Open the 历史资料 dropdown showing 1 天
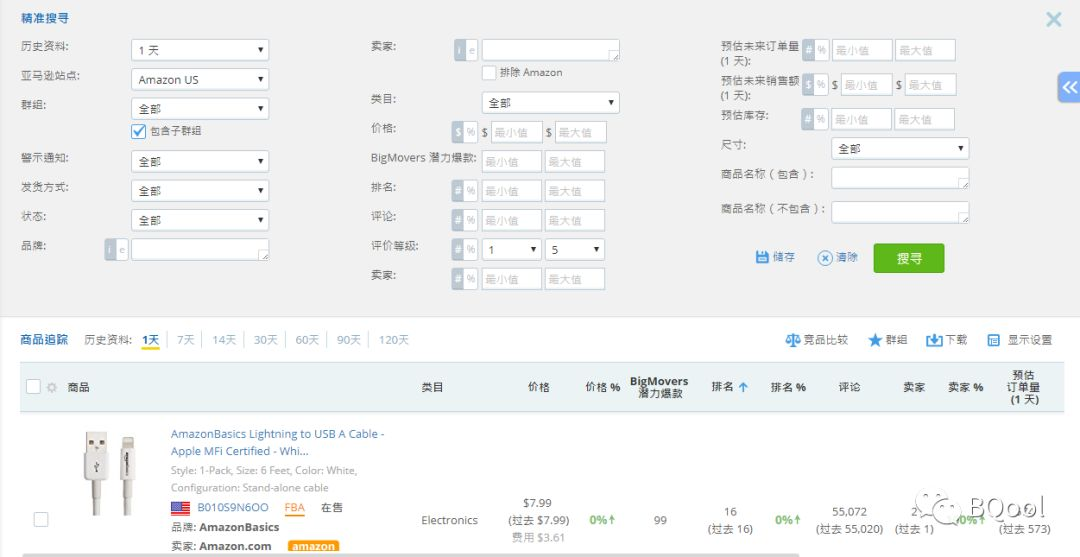 200,50
